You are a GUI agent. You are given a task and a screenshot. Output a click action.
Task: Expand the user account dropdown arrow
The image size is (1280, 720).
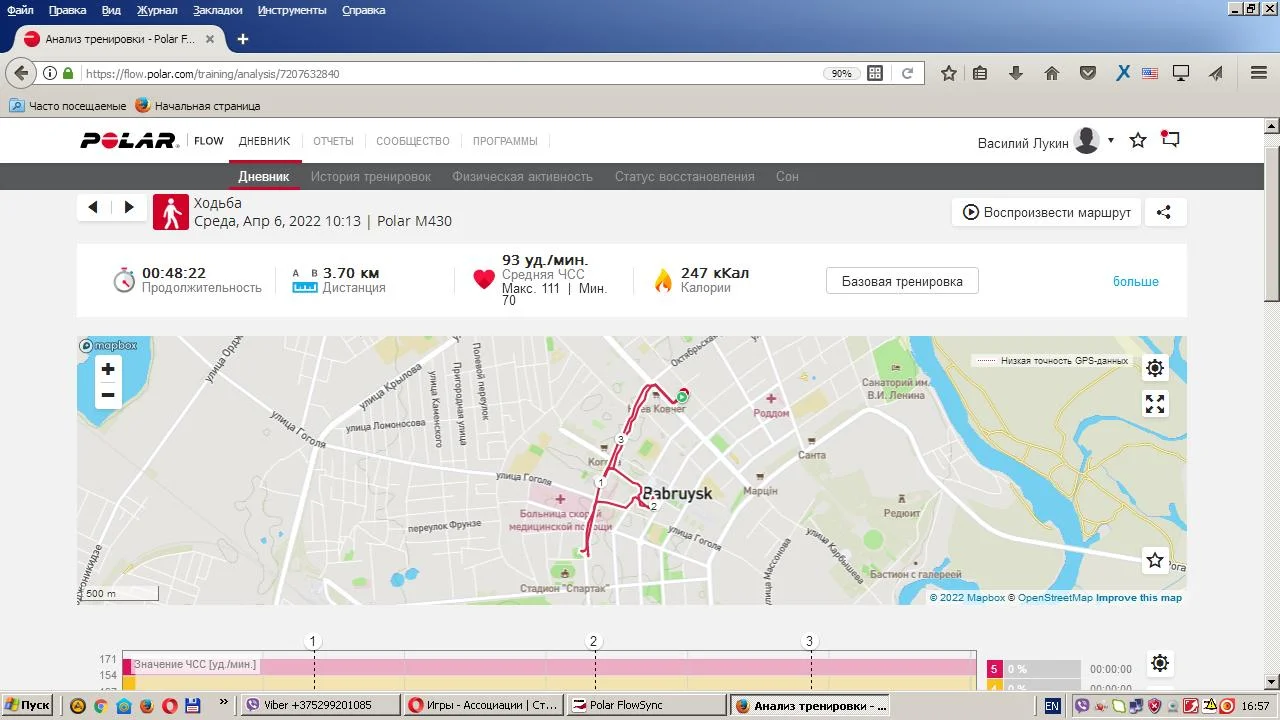1111,141
